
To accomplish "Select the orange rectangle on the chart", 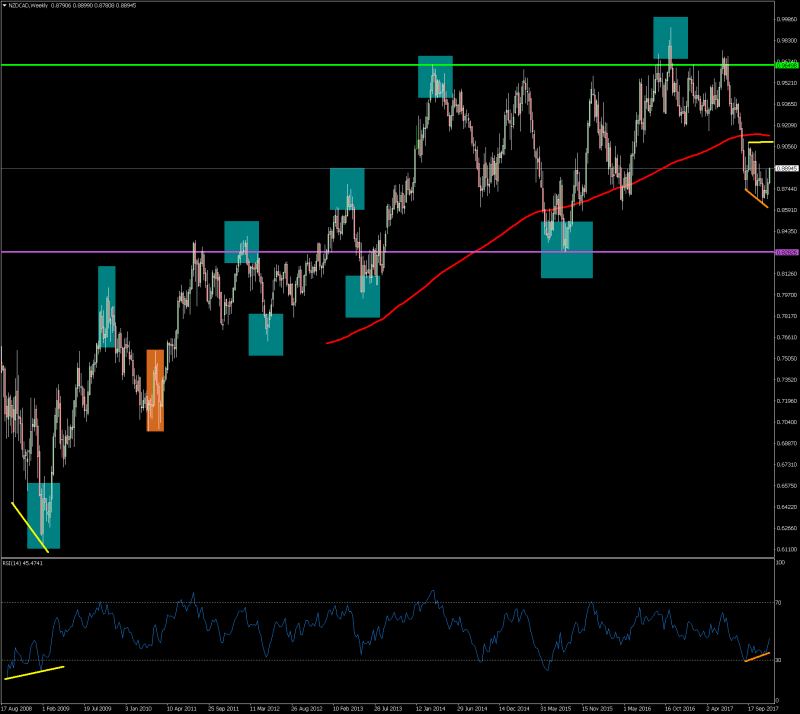I will pyautogui.click(x=155, y=390).
